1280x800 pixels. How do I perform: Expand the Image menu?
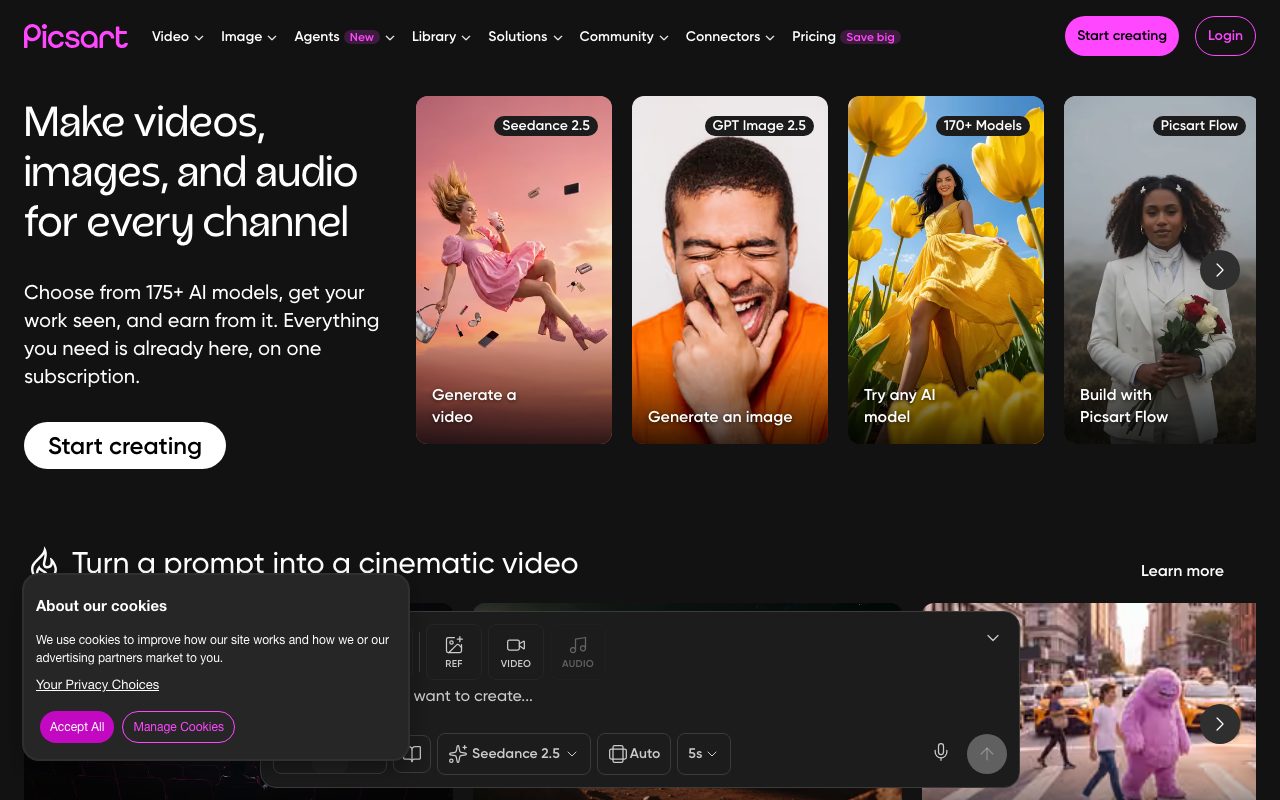tap(249, 36)
